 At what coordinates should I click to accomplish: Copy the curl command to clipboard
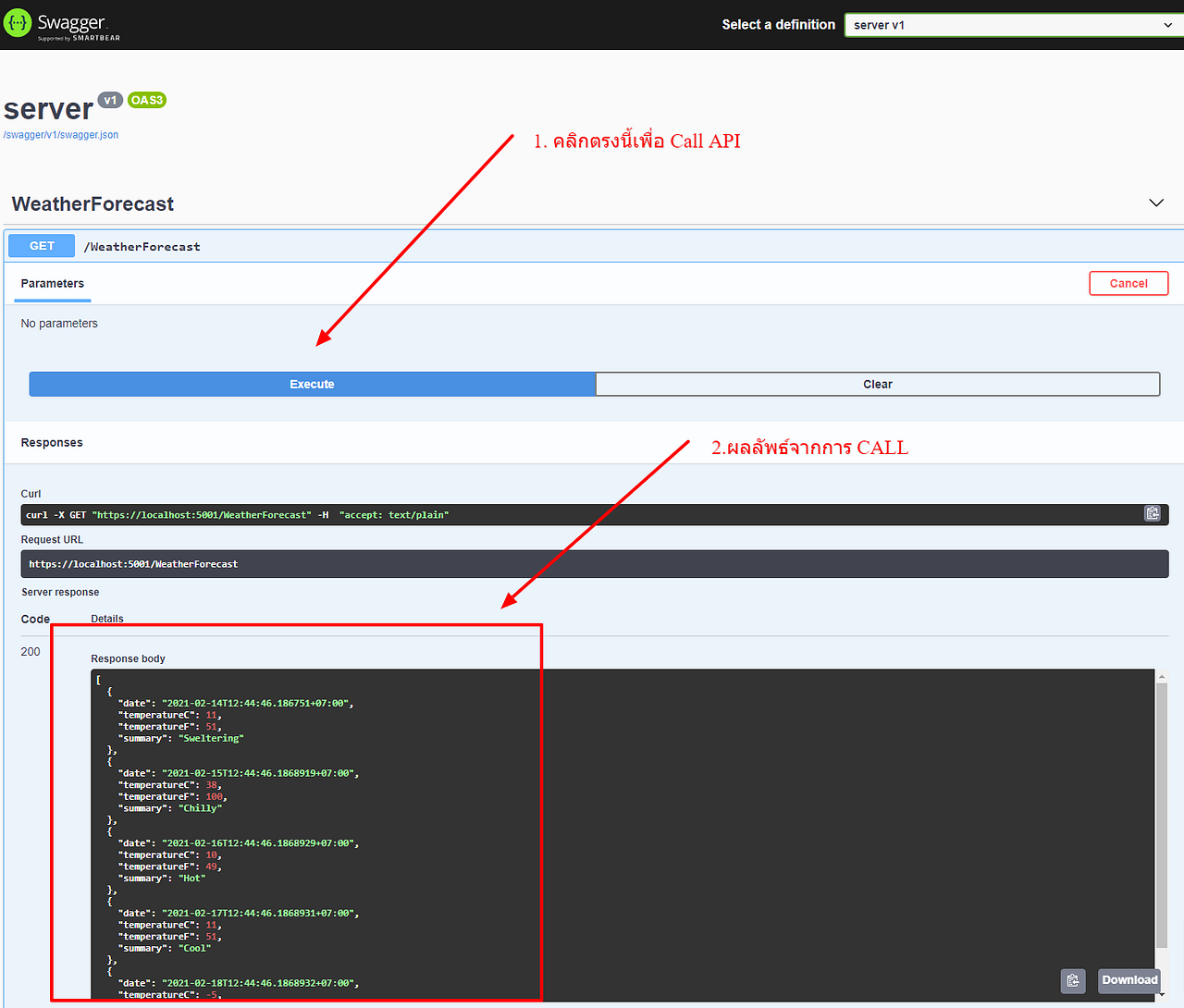1152,512
